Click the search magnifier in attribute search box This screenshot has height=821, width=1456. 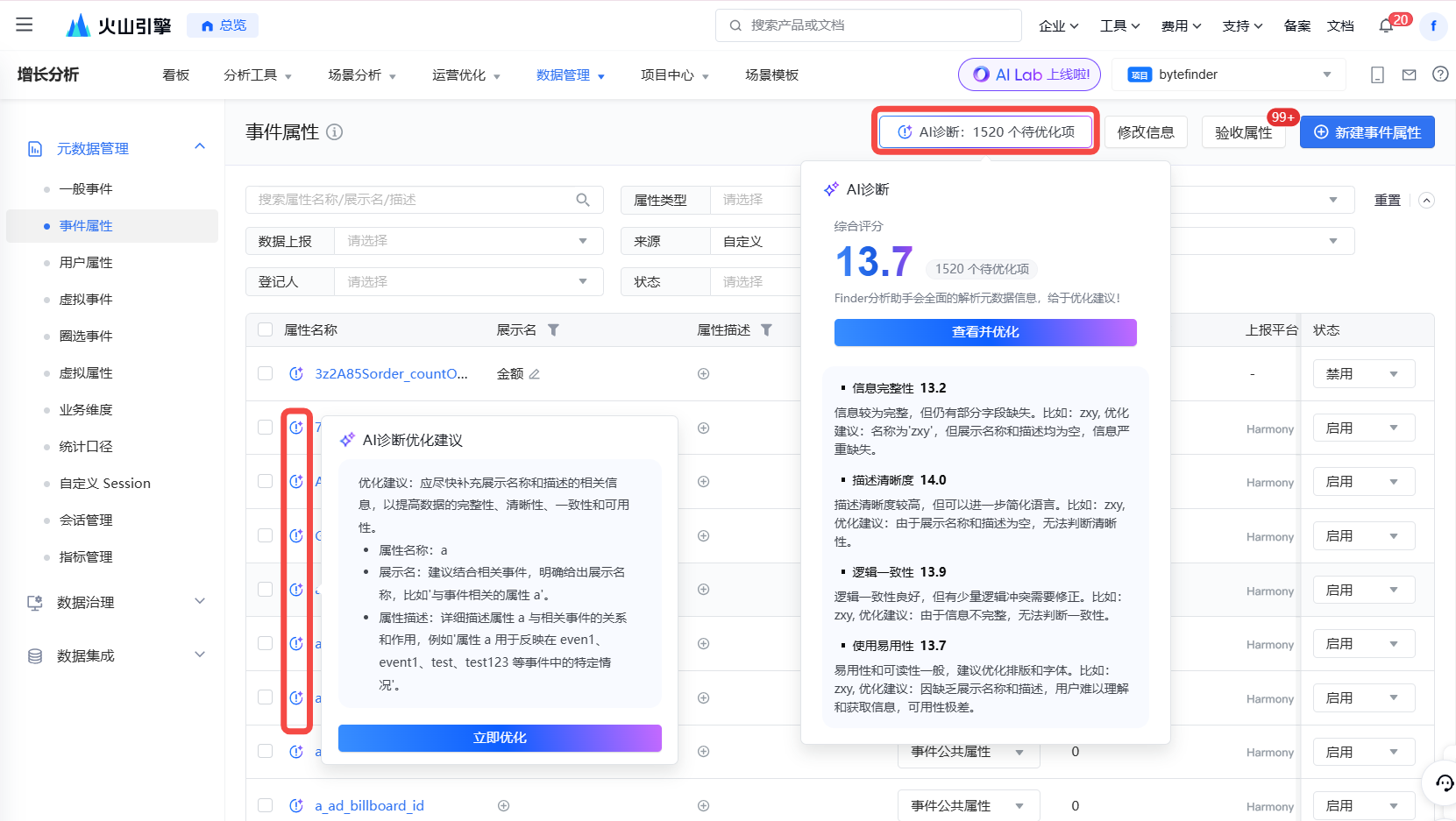[583, 200]
